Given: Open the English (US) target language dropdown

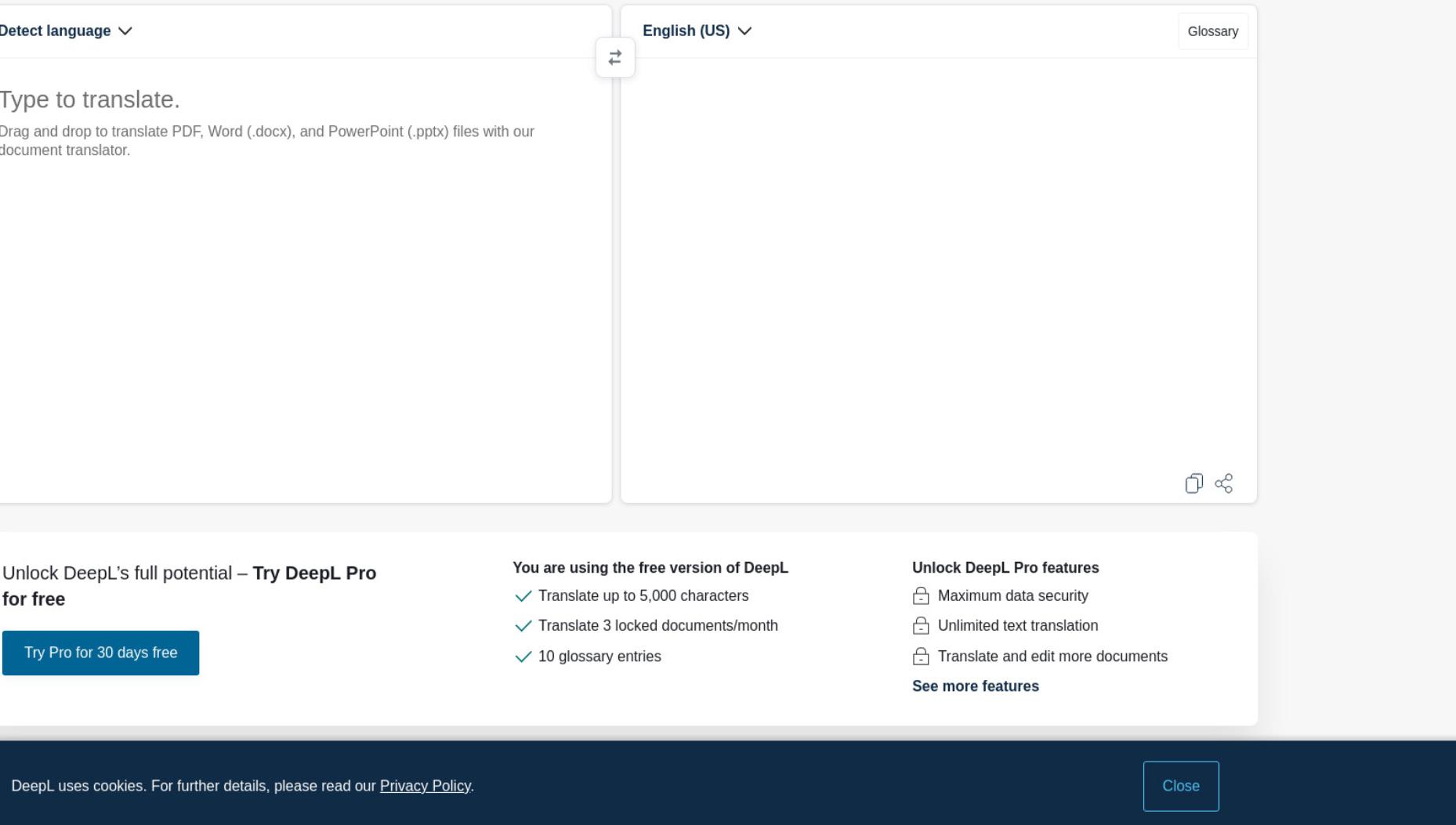Looking at the screenshot, I should pyautogui.click(x=697, y=31).
